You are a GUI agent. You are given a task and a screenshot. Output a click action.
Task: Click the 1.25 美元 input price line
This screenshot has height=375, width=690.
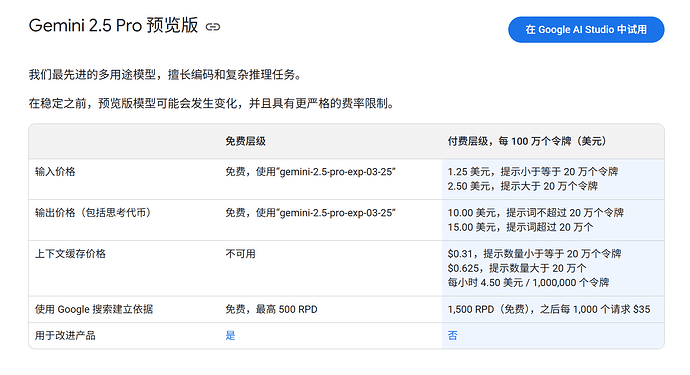(533, 172)
